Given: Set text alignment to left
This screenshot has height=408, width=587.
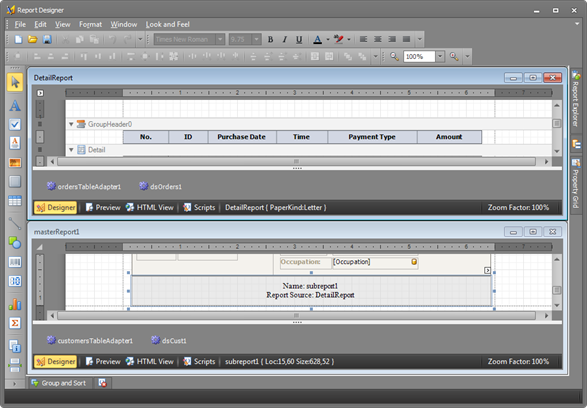Looking at the screenshot, I should [x=363, y=39].
